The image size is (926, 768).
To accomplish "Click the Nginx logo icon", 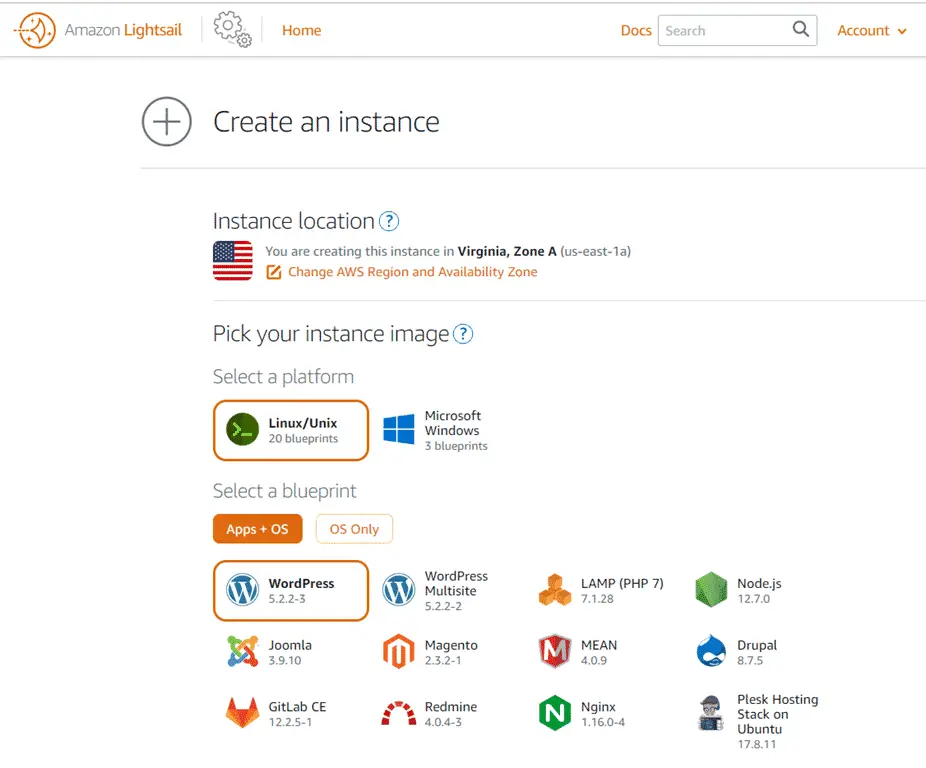I will click(555, 713).
